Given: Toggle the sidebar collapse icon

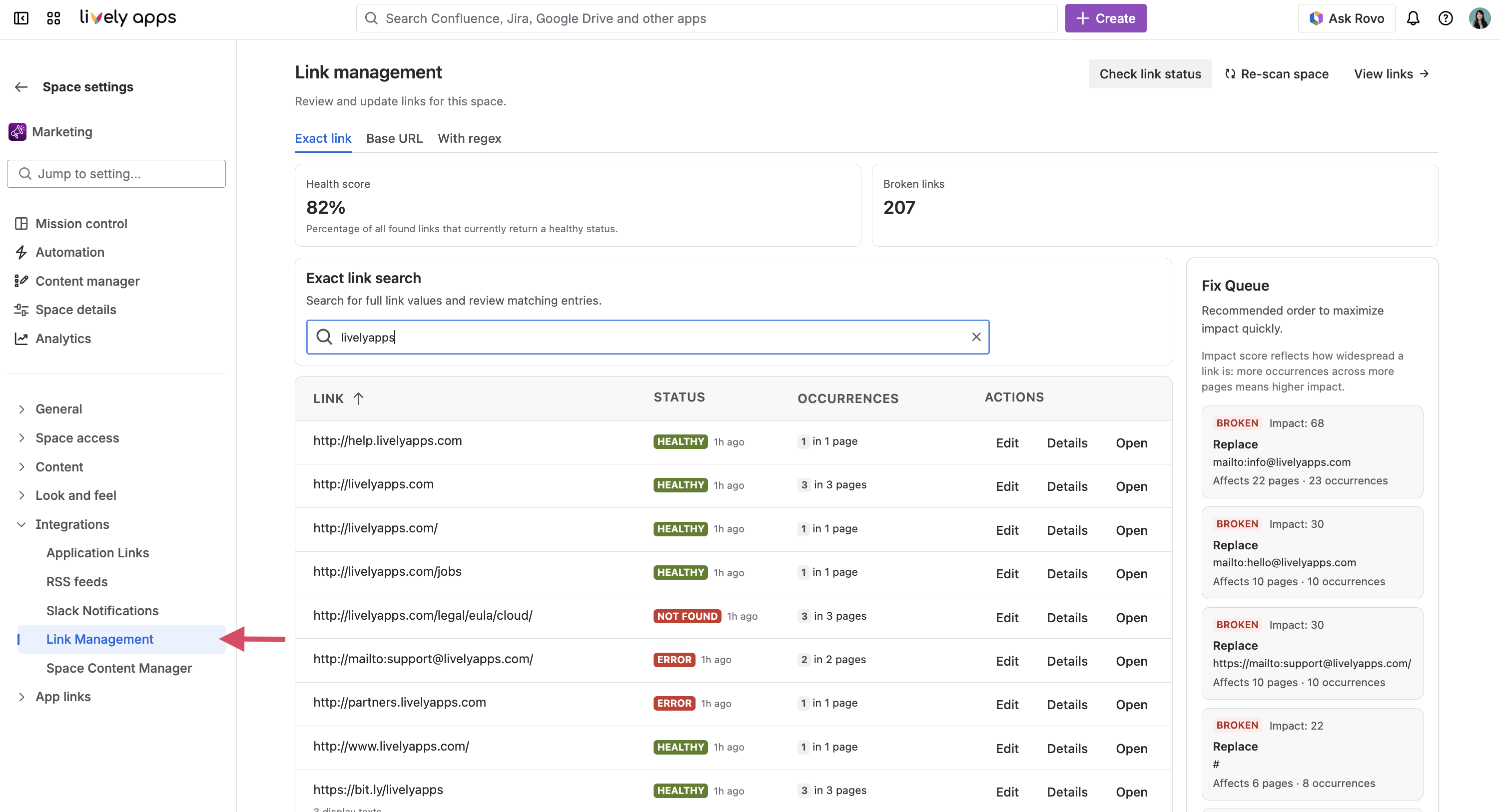Looking at the screenshot, I should pyautogui.click(x=21, y=18).
